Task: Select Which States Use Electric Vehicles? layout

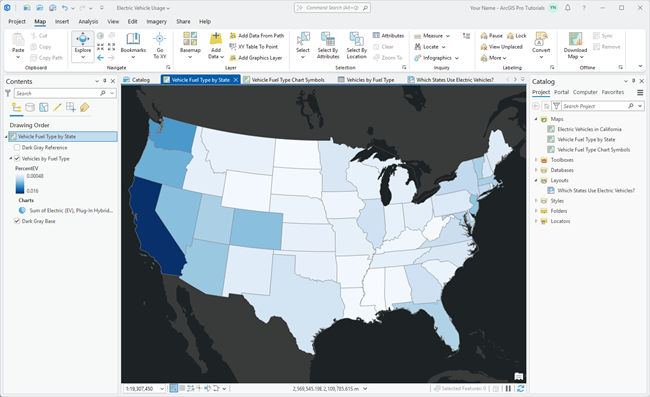Action: click(x=596, y=191)
